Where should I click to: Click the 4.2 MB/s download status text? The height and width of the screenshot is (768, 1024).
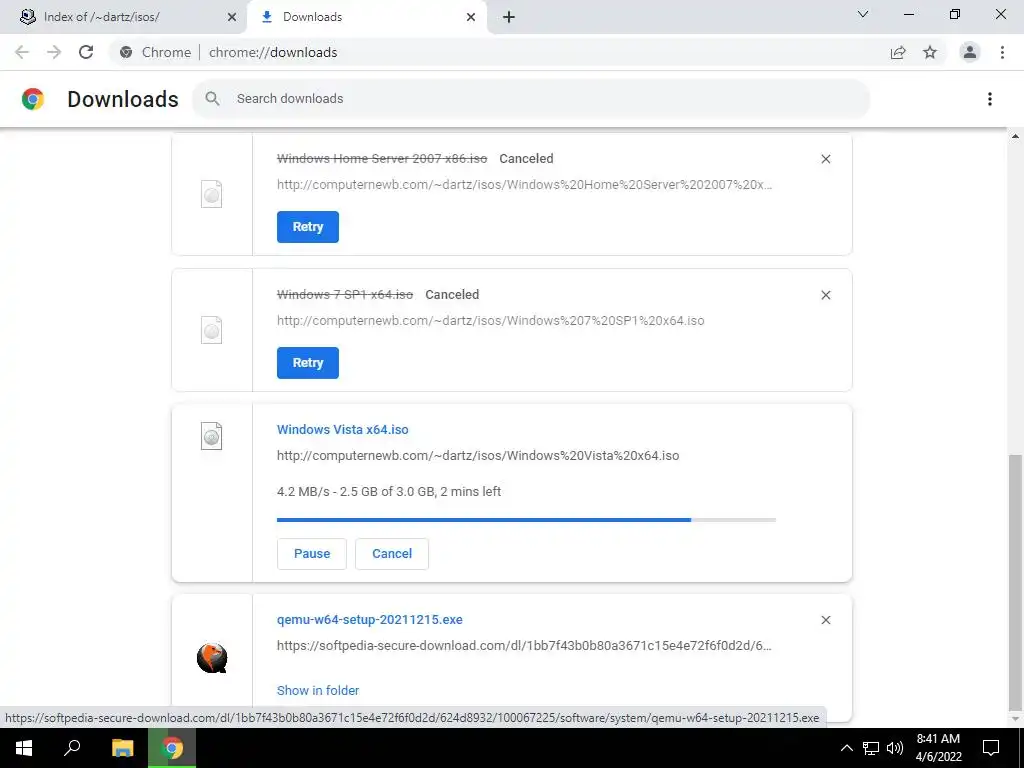click(x=389, y=492)
